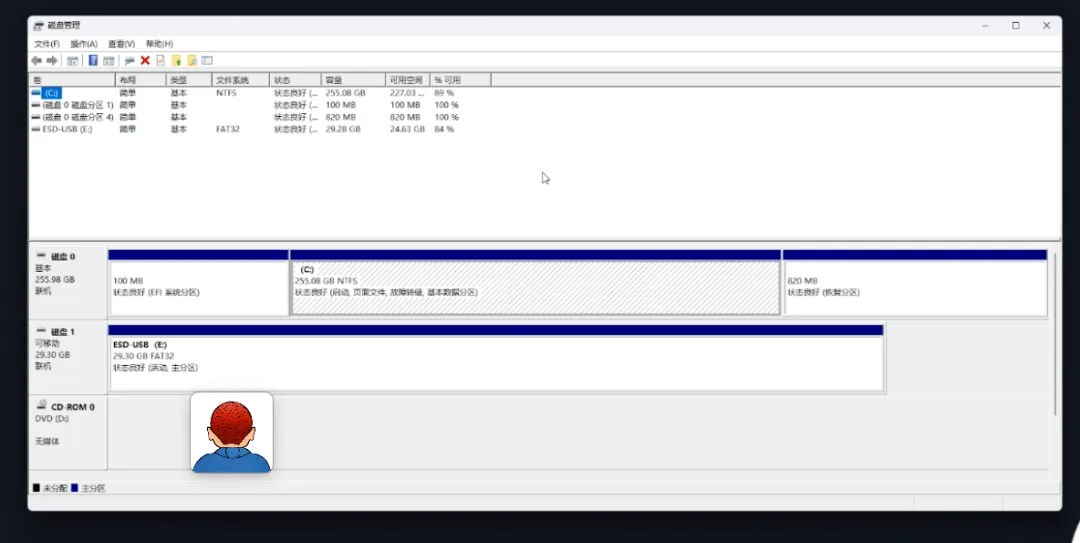Screen dimensions: 1080x543
Task: Sort by the 可用空间 column header
Action: pyautogui.click(x=408, y=80)
